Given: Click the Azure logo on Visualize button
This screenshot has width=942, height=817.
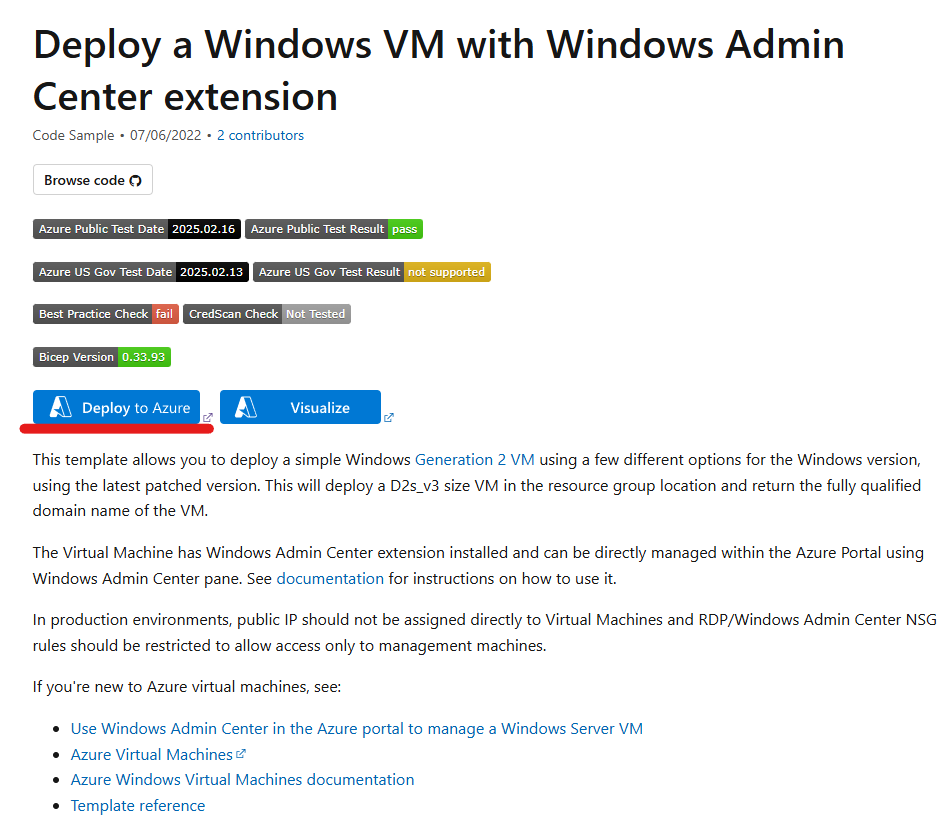Looking at the screenshot, I should (246, 407).
